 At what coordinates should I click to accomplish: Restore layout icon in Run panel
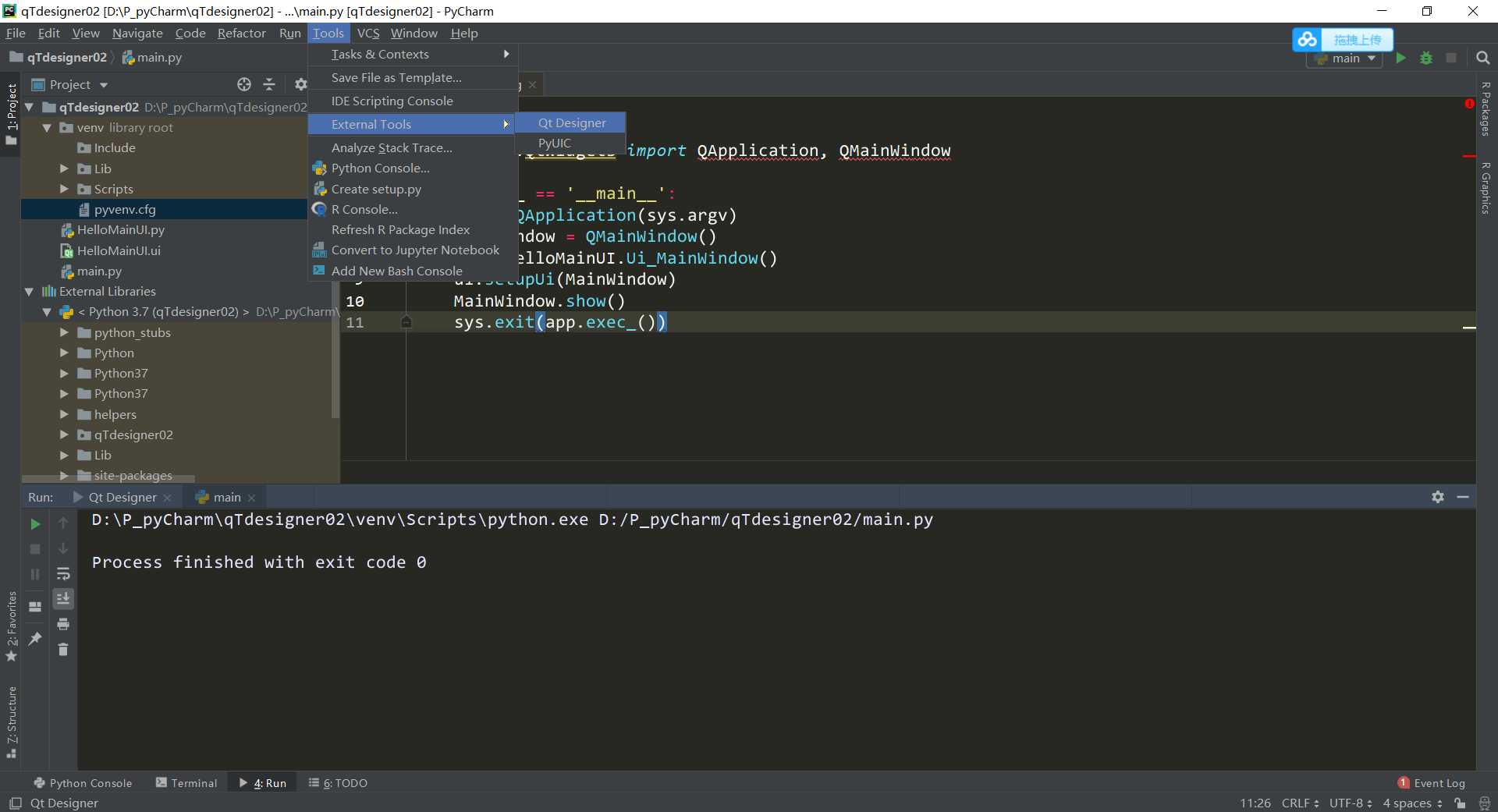35,606
